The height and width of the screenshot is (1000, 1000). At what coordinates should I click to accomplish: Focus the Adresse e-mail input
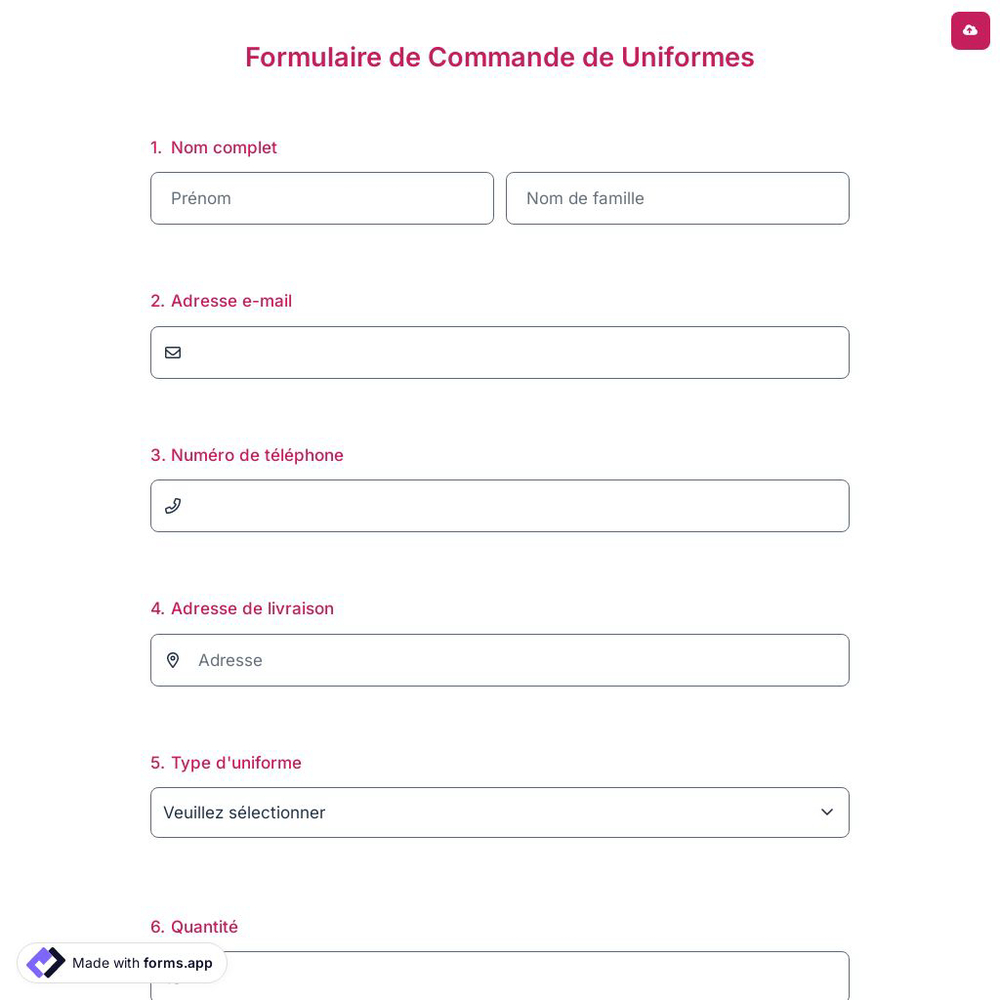click(500, 352)
